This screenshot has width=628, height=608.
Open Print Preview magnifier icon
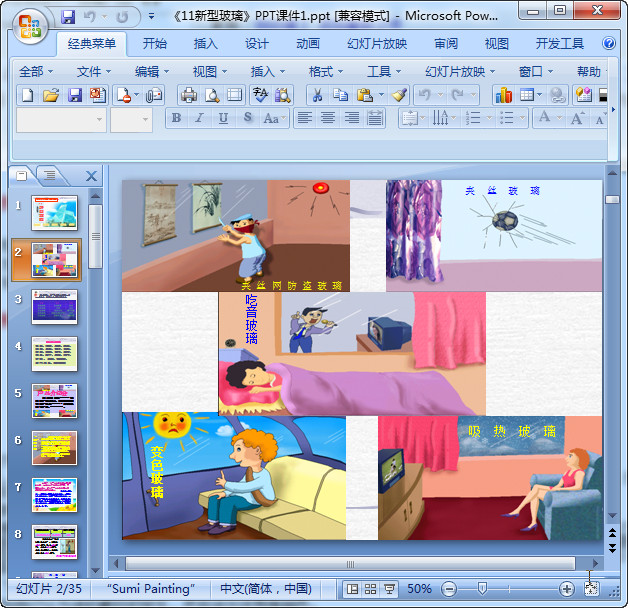212,95
